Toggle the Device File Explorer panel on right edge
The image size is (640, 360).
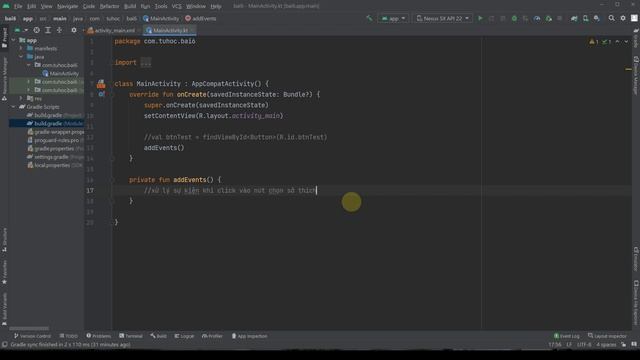pyautogui.click(x=636, y=302)
